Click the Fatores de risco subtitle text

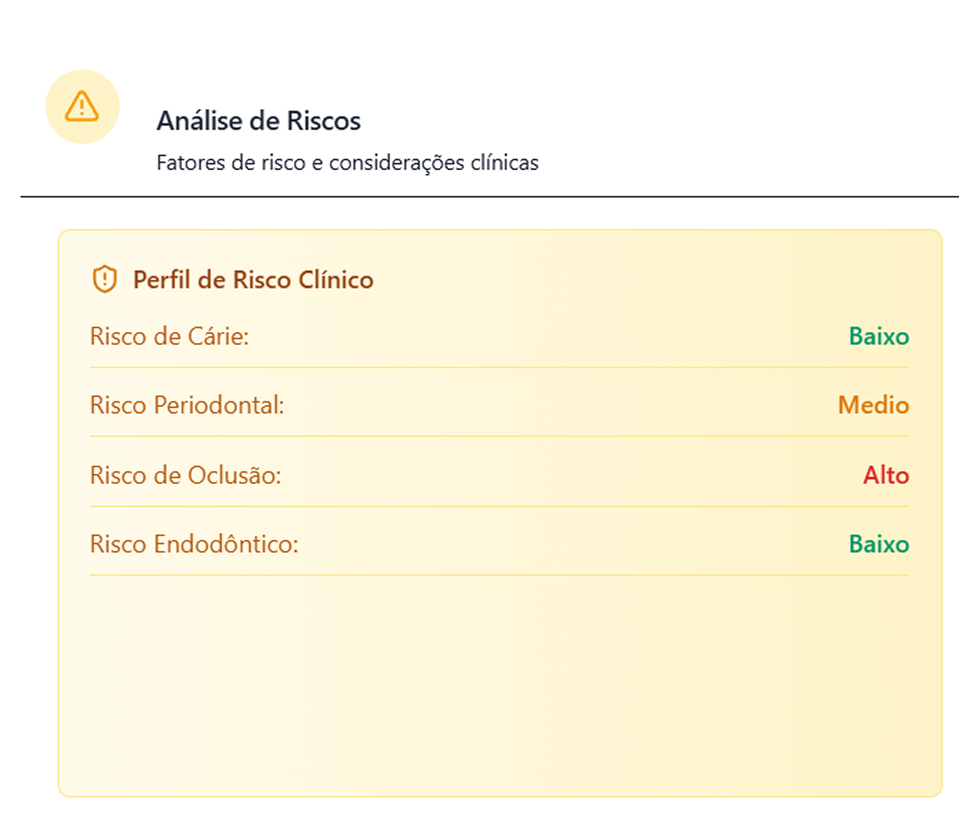tap(347, 163)
